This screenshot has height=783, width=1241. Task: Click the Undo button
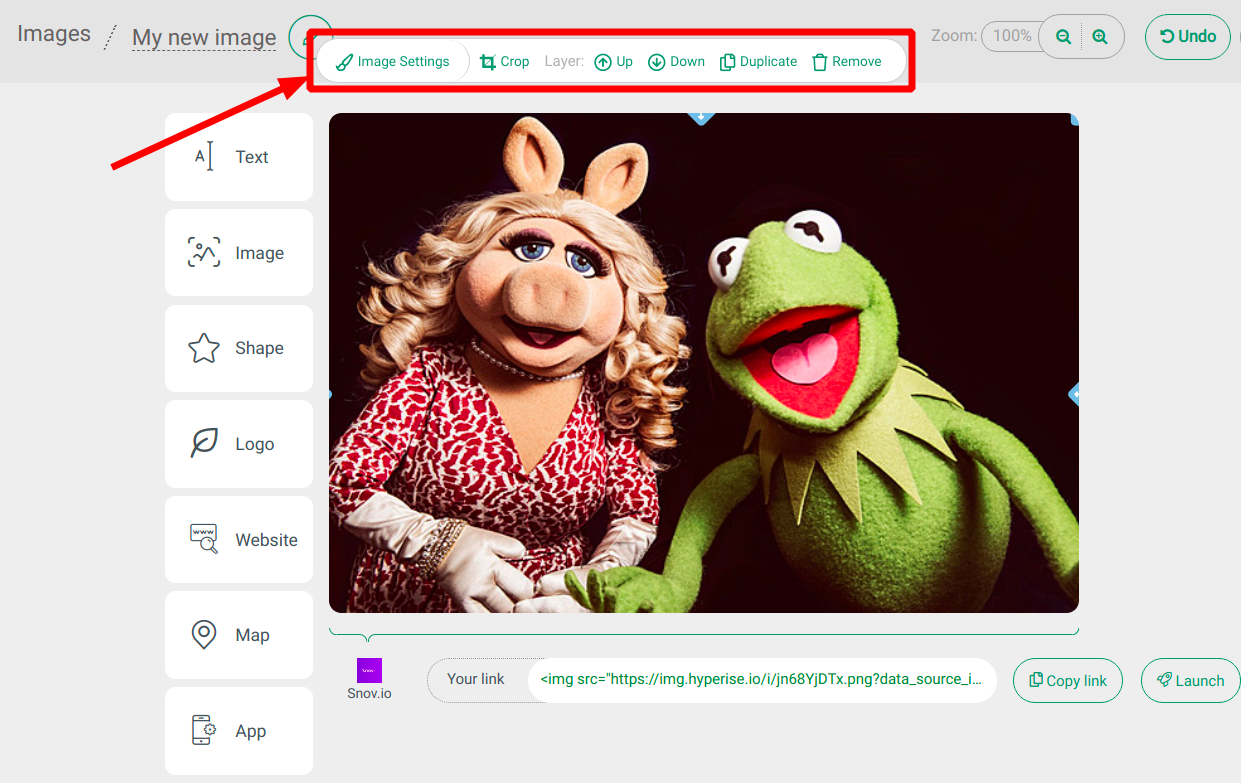[x=1188, y=37]
